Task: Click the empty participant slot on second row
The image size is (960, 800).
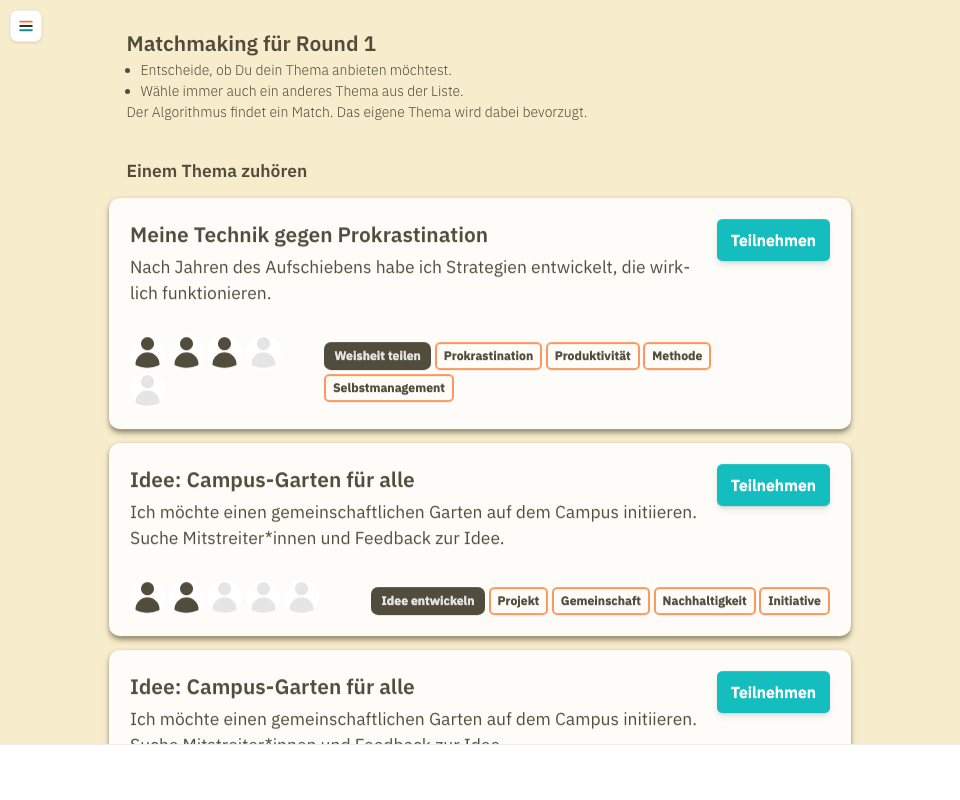Action: (x=148, y=390)
